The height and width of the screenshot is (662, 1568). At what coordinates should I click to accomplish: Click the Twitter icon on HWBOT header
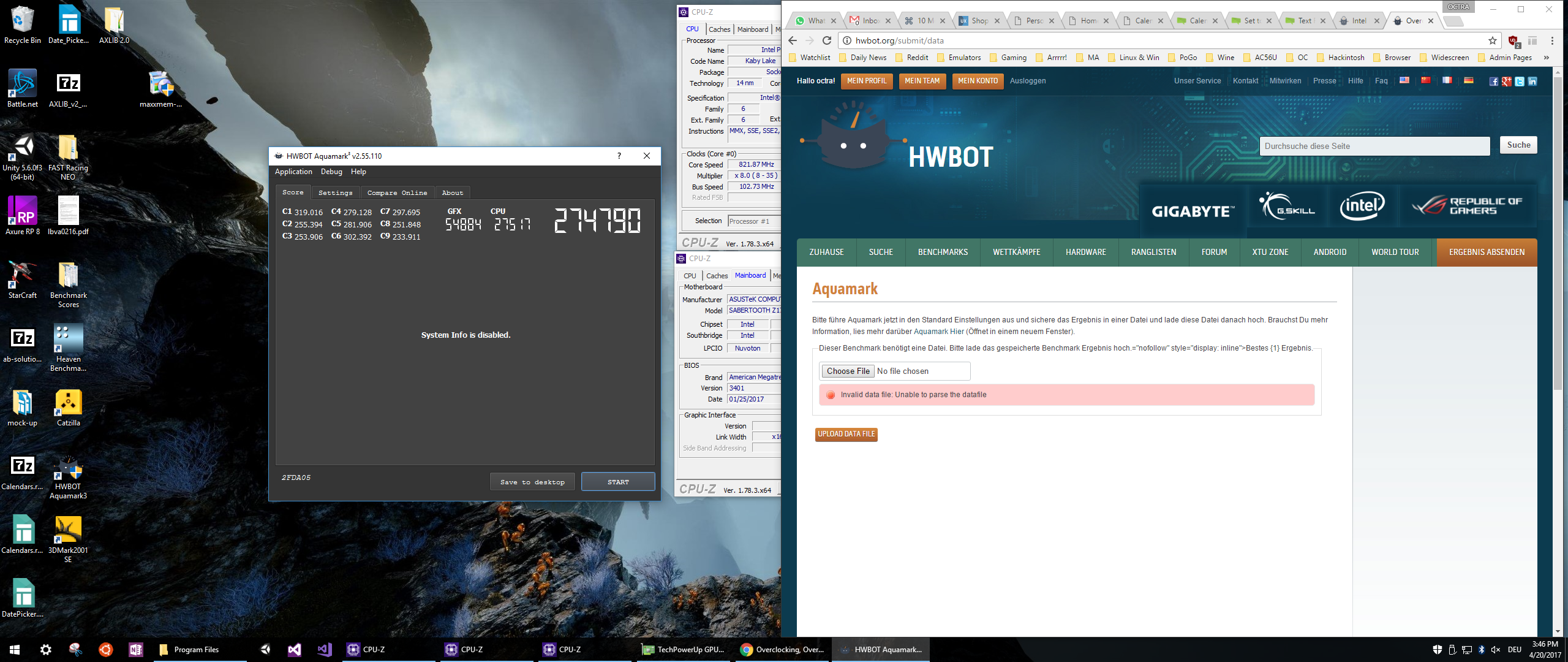1520,82
